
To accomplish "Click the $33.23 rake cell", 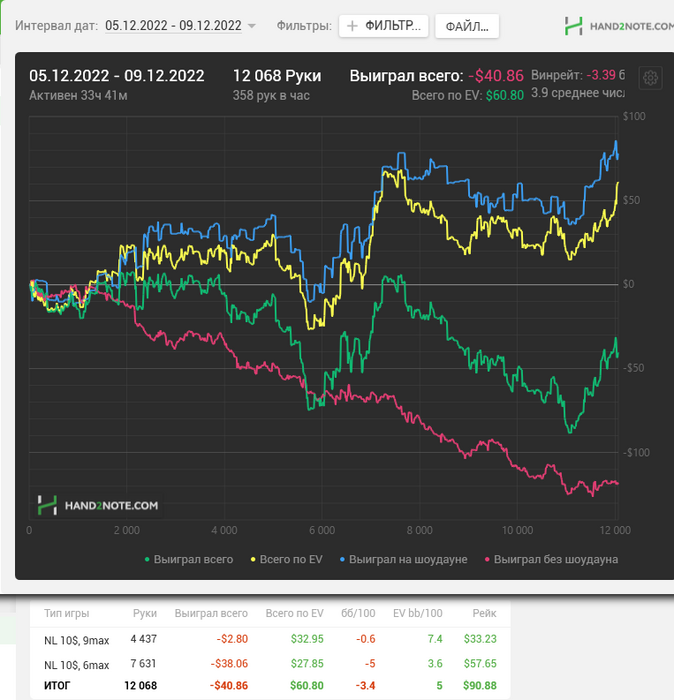I will [x=480, y=639].
